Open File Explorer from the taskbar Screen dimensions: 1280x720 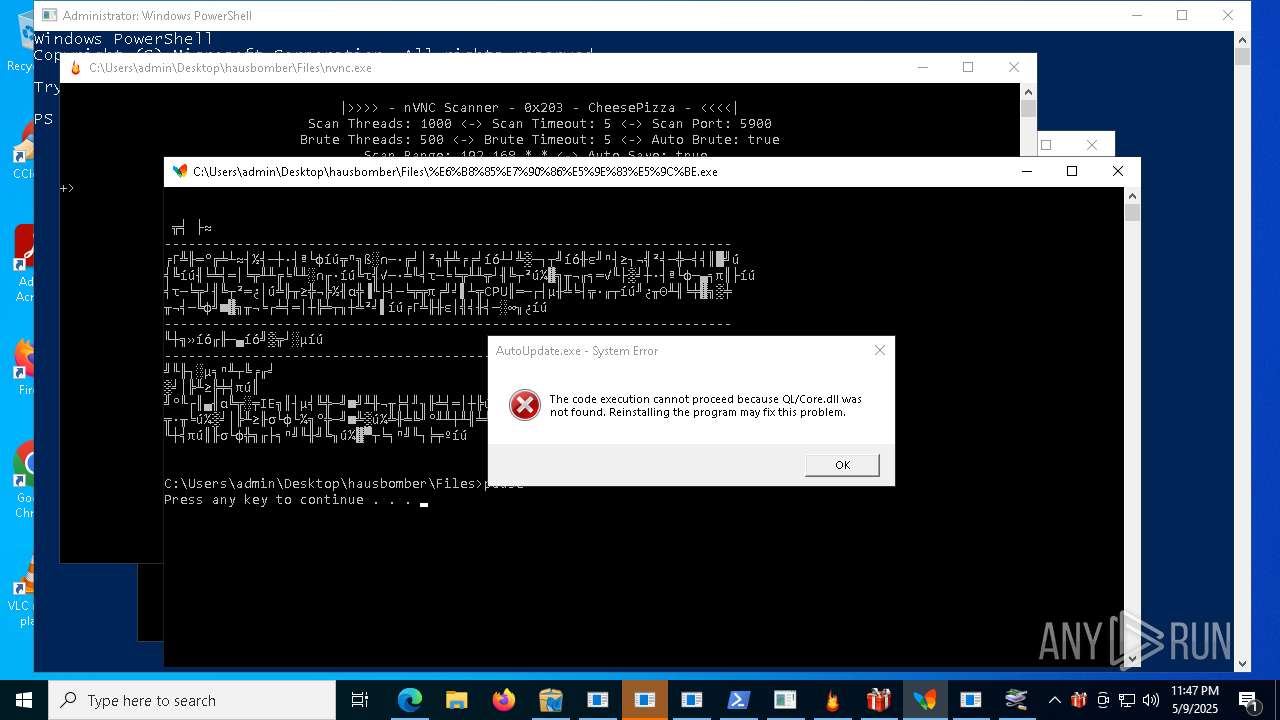tap(457, 700)
